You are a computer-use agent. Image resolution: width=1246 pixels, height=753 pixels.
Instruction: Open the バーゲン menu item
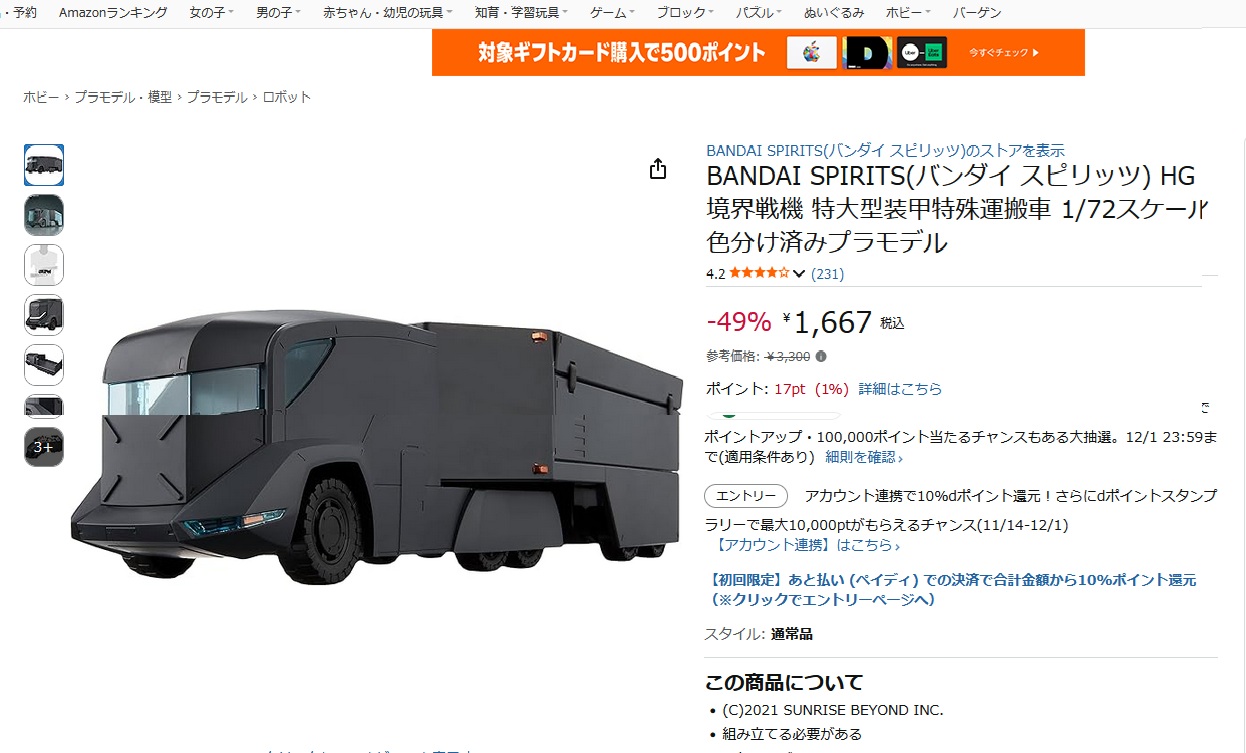[977, 13]
